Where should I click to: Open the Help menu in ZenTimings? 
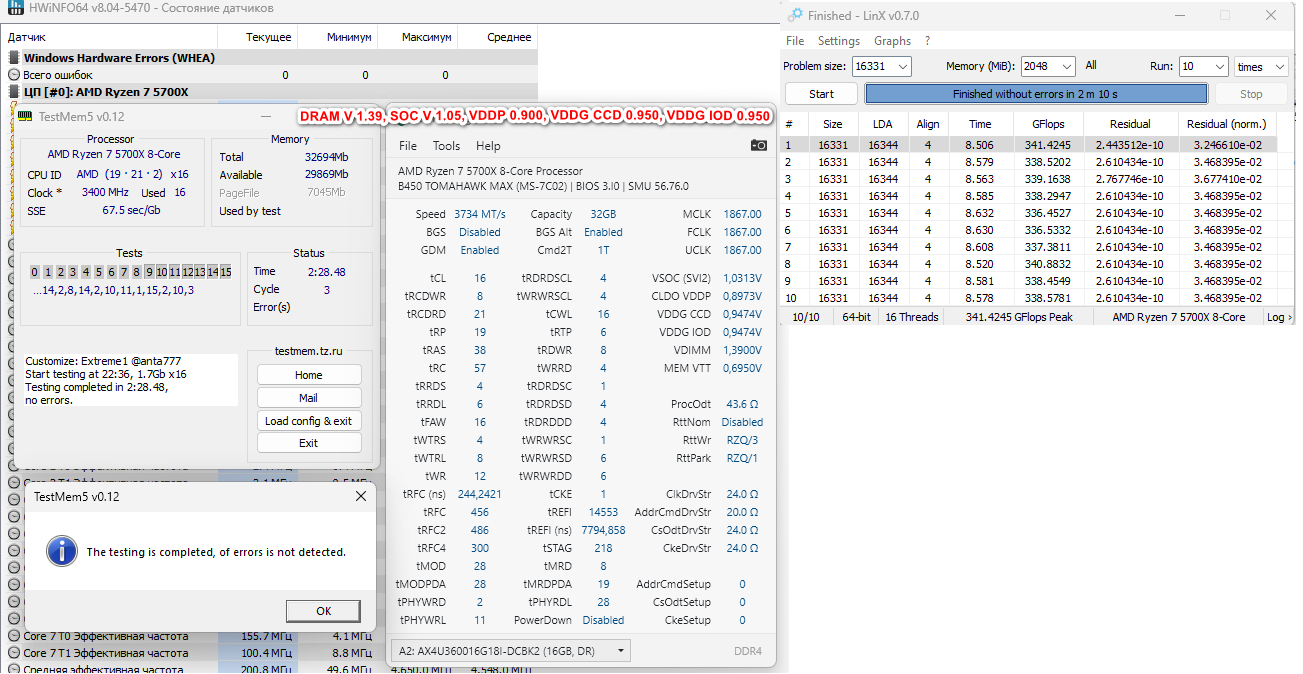pyautogui.click(x=488, y=146)
